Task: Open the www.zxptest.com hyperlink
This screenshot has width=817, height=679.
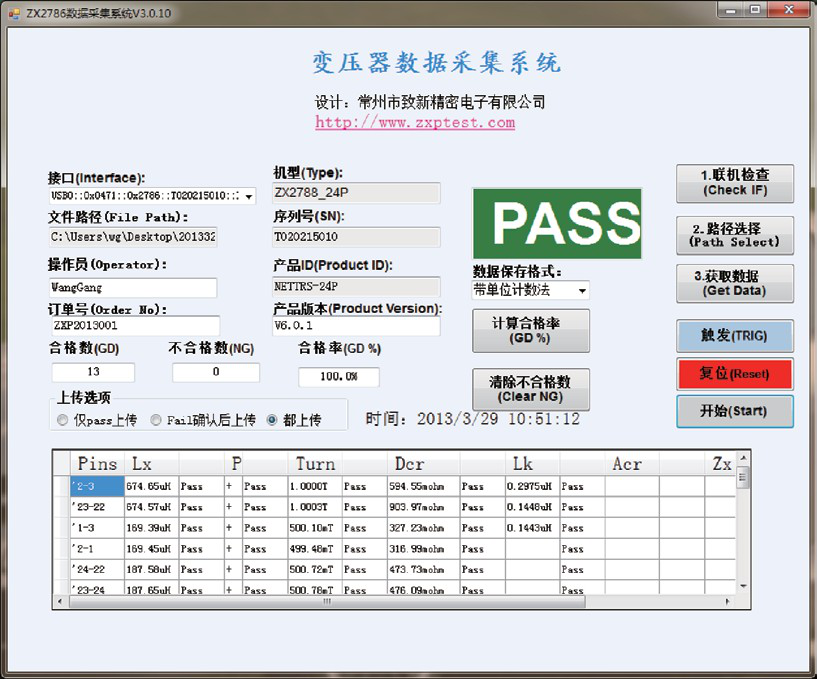Action: point(415,123)
